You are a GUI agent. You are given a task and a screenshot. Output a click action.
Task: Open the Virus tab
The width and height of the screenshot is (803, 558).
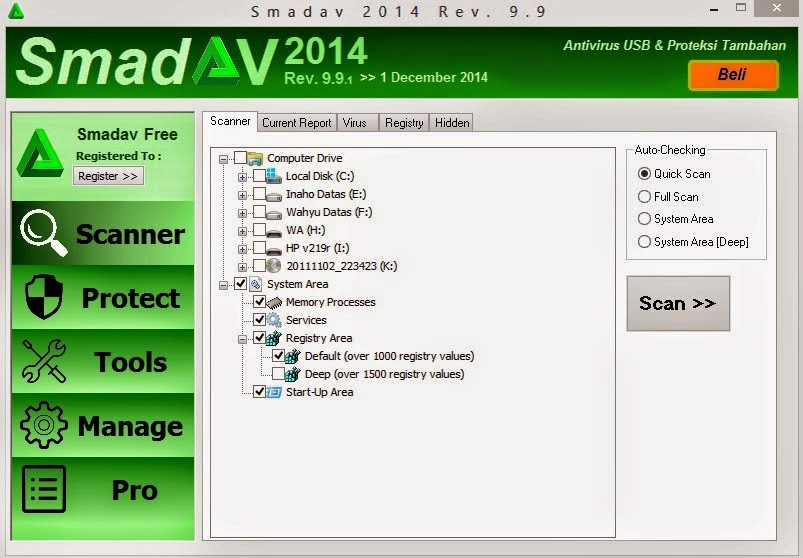pyautogui.click(x=357, y=123)
